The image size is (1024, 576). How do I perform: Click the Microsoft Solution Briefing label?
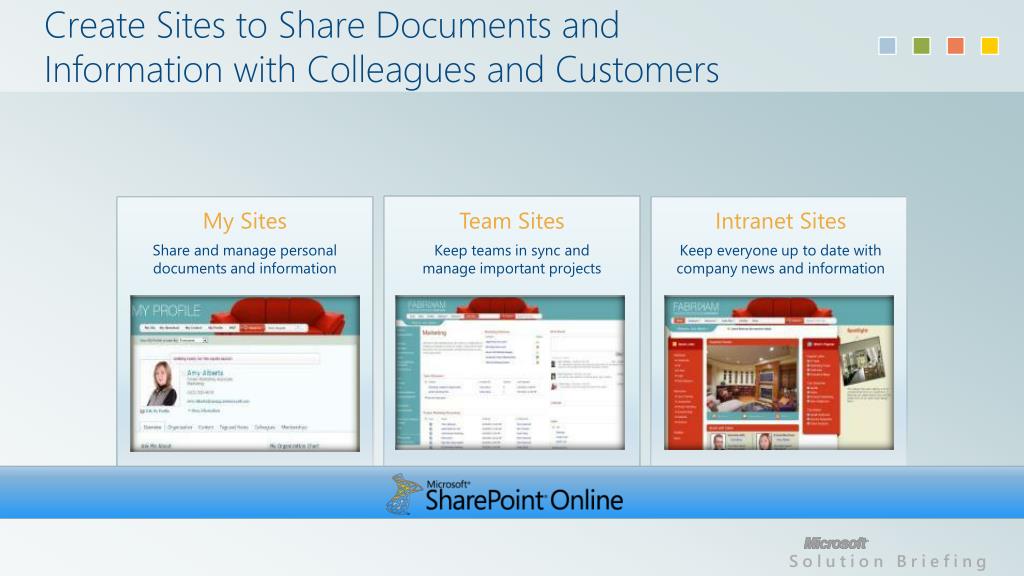pyautogui.click(x=888, y=553)
